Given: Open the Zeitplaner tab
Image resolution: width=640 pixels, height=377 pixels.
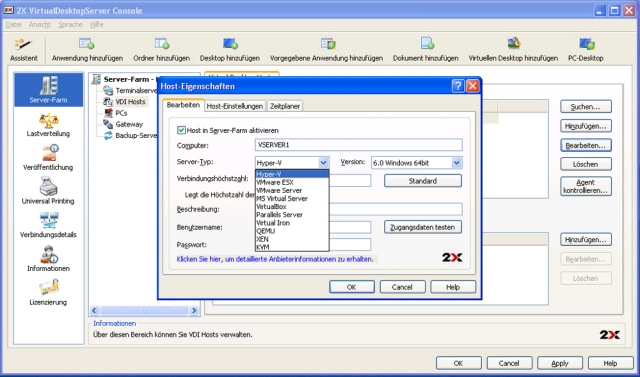Looking at the screenshot, I should [285, 106].
